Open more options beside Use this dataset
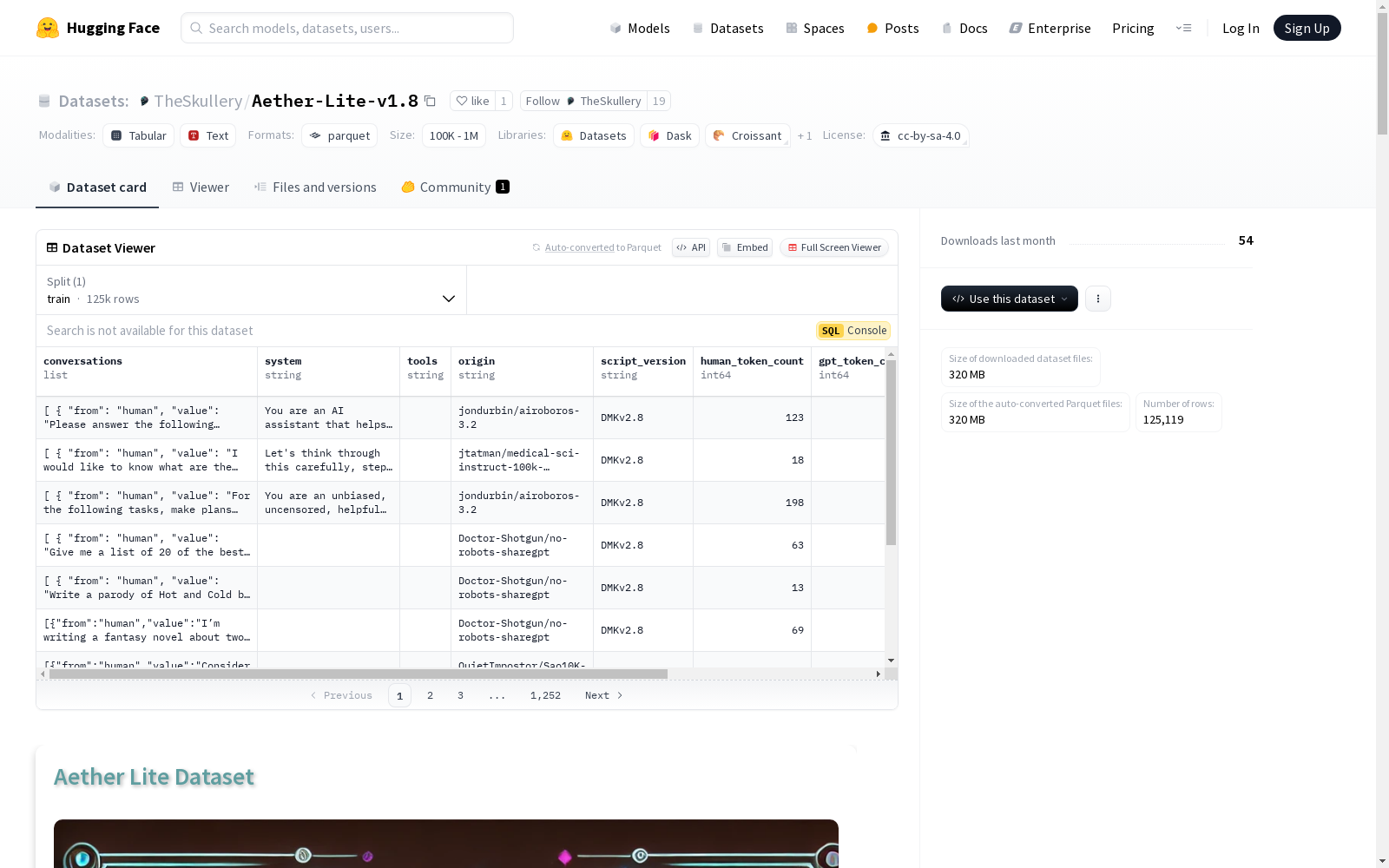The height and width of the screenshot is (868, 1389). pyautogui.click(x=1098, y=299)
